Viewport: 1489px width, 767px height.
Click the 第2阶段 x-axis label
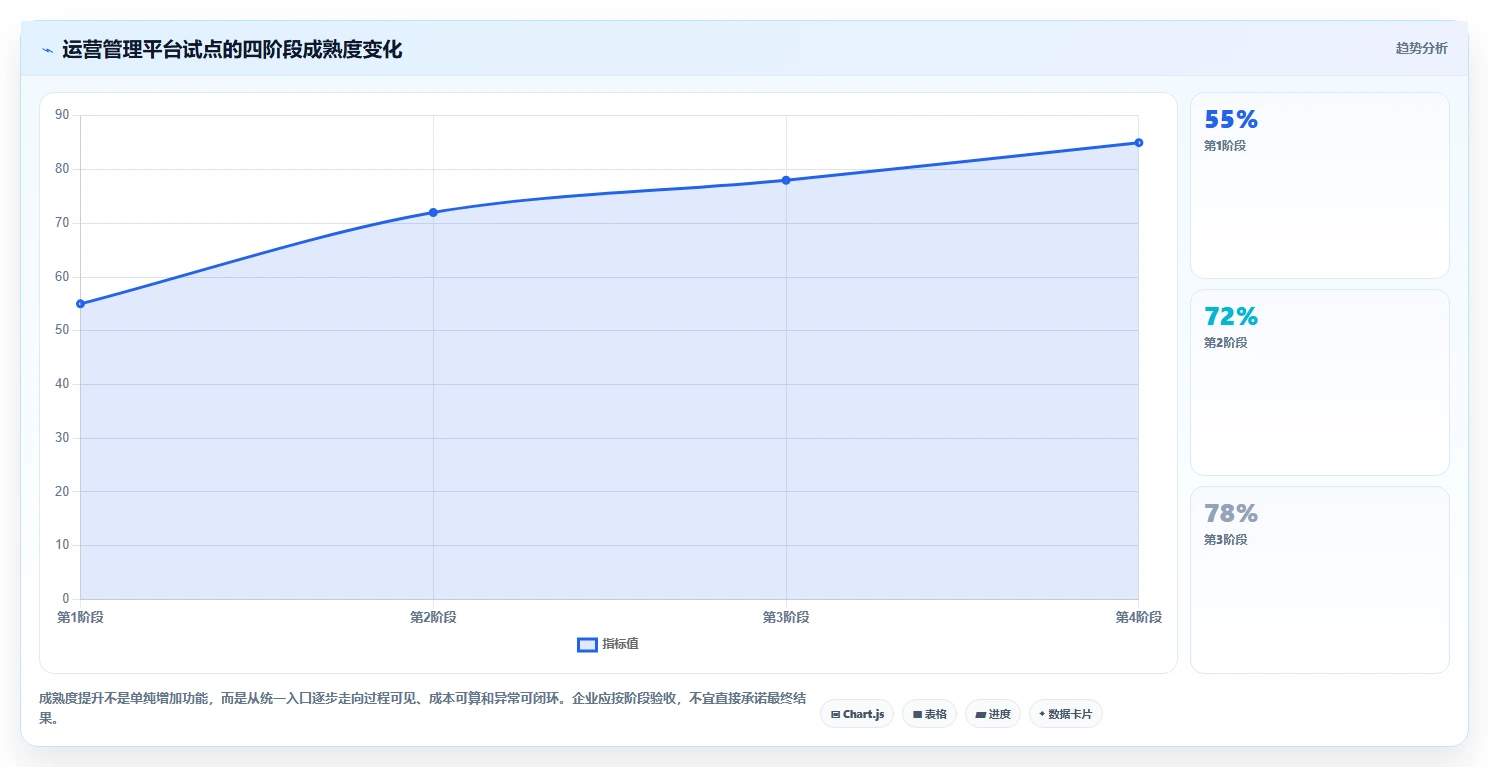[x=433, y=617]
